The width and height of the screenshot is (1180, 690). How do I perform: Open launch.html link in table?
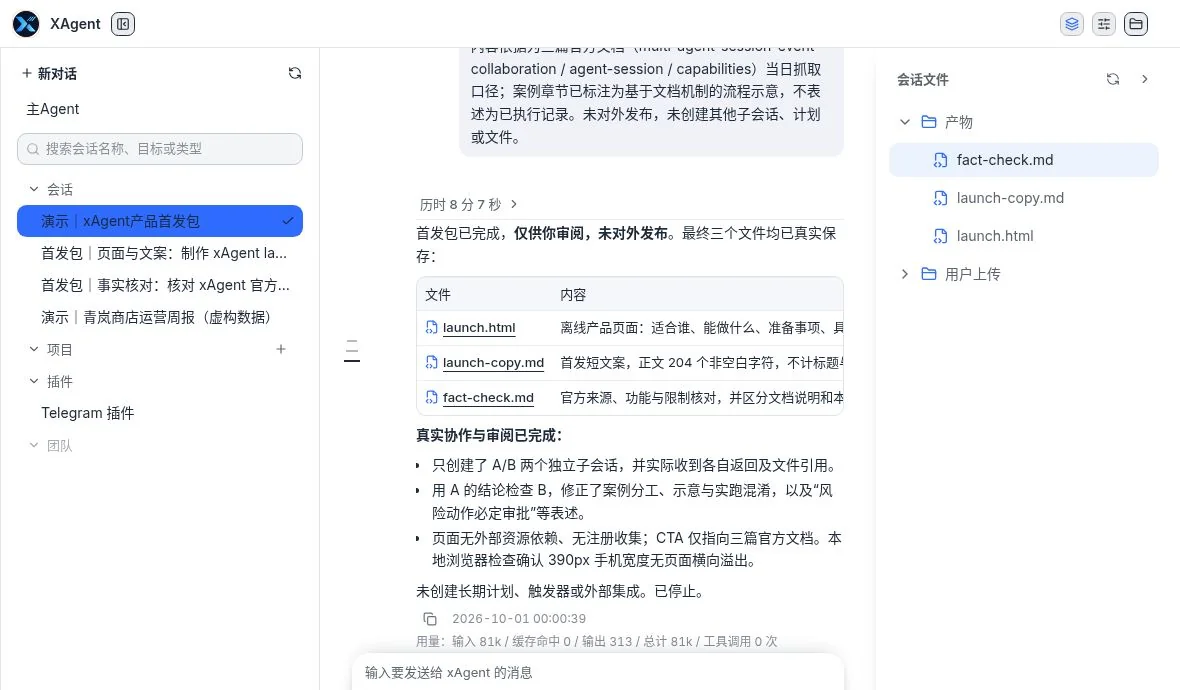[479, 328]
